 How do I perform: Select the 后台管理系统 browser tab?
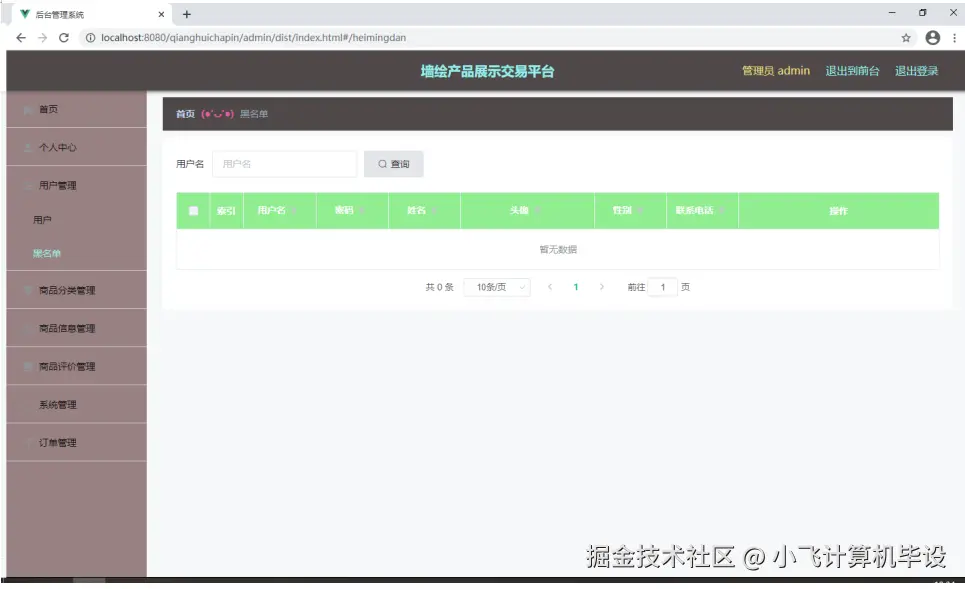click(x=92, y=14)
